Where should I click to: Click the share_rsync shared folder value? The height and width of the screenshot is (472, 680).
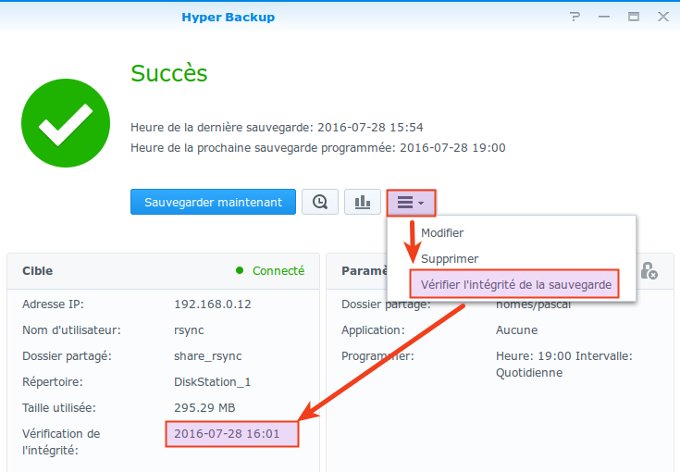pyautogui.click(x=208, y=356)
